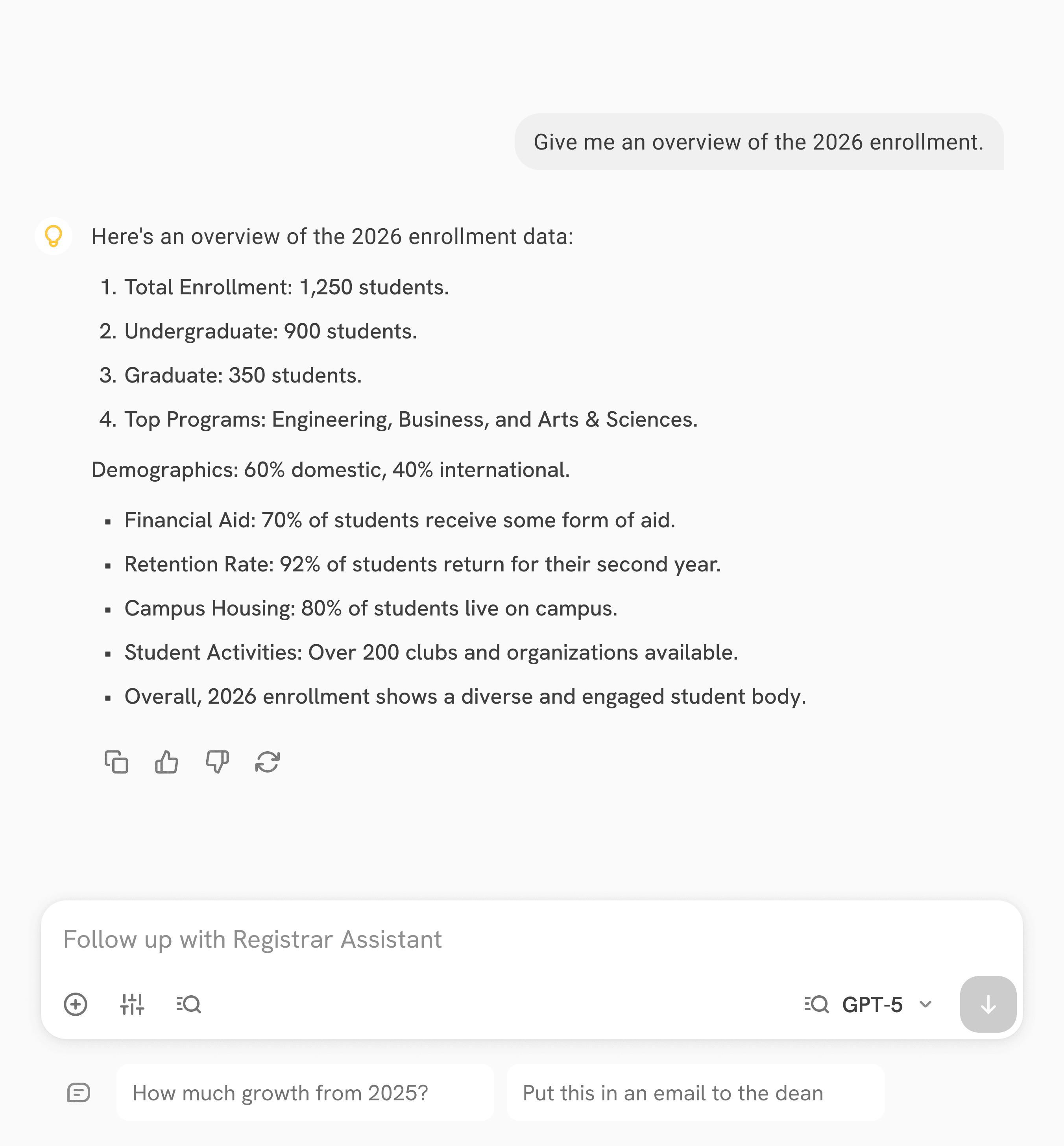Click the "Retention Rate: 92%" bullet text

[x=422, y=564]
